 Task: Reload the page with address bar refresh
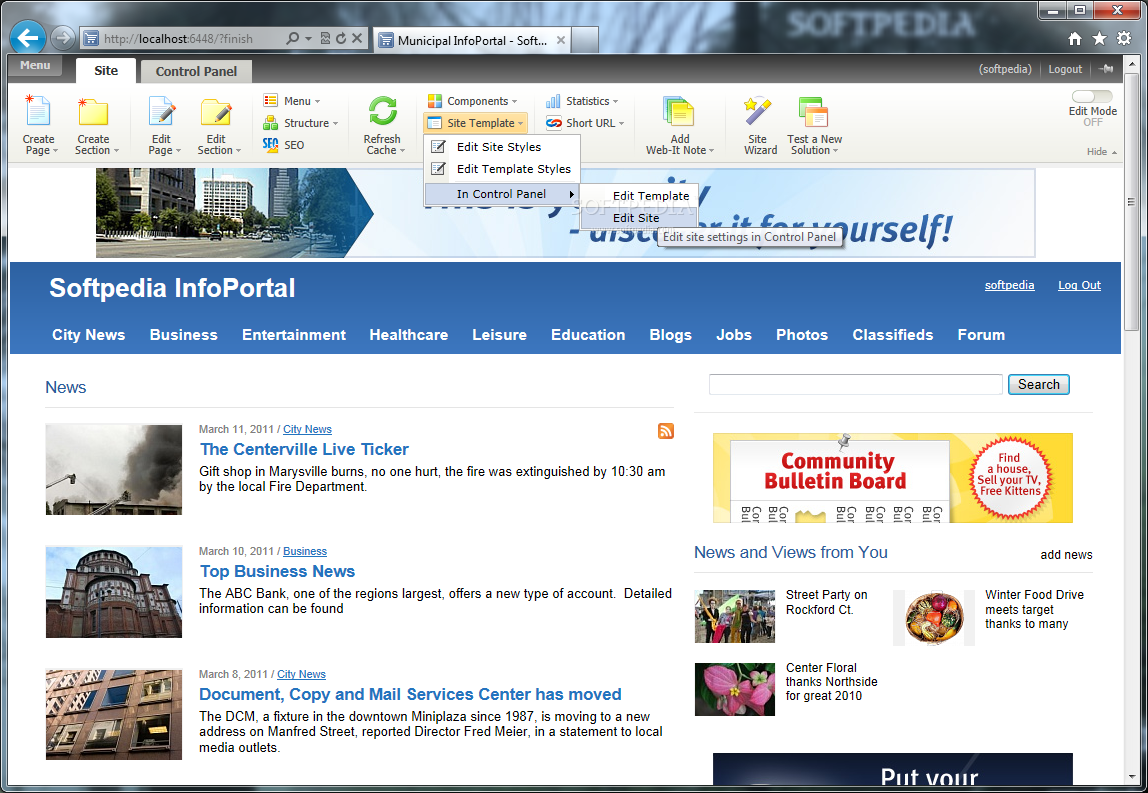click(x=341, y=38)
